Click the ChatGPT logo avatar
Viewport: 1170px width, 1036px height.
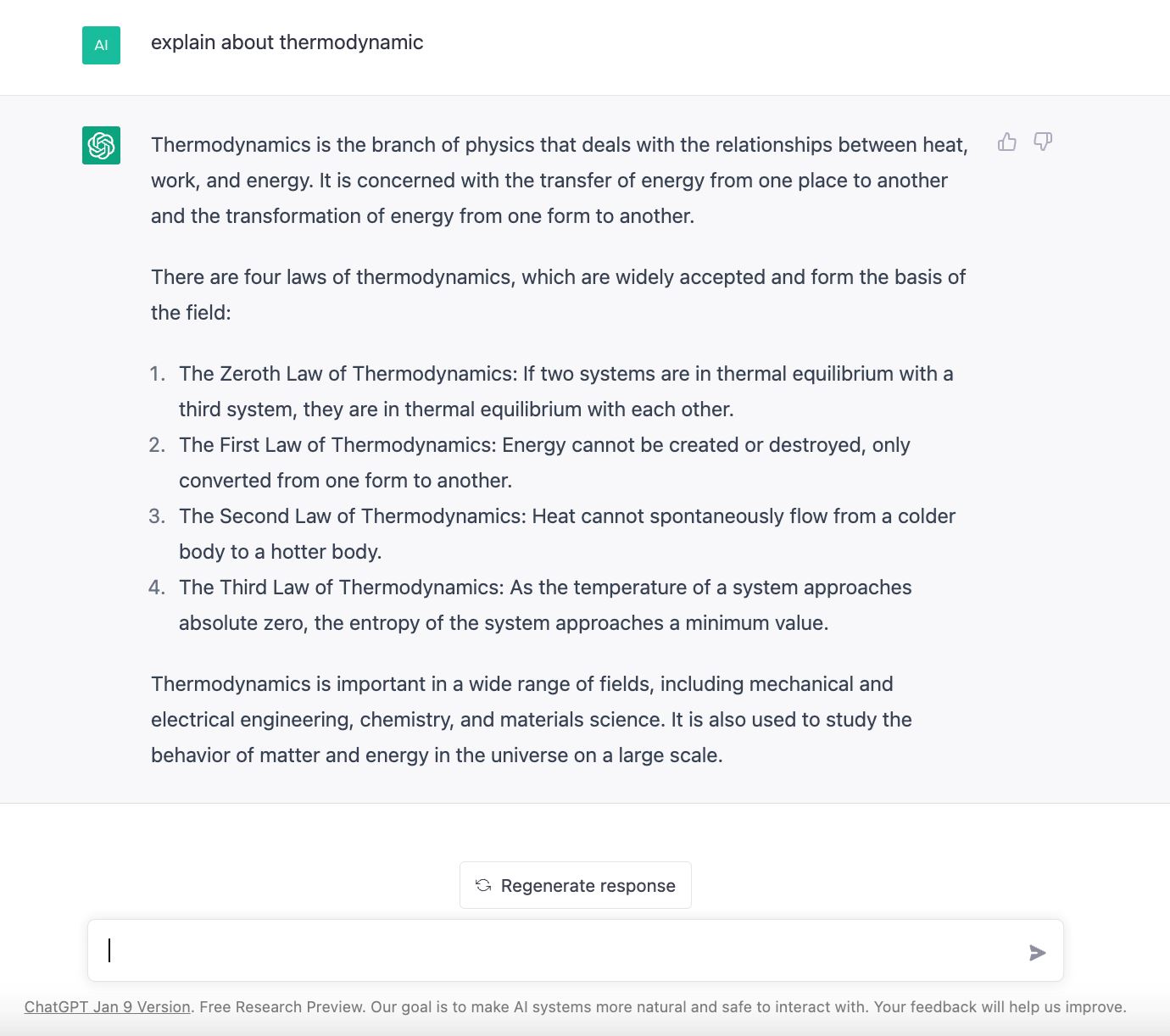coord(101,145)
